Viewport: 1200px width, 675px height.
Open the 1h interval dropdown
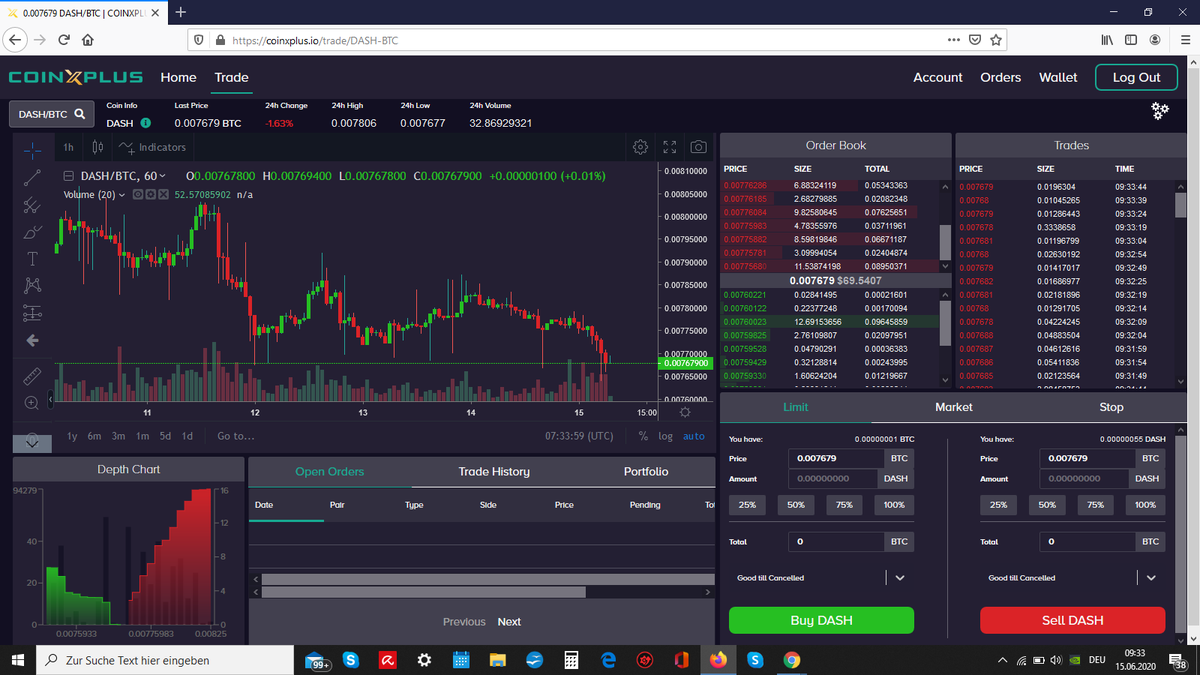68,147
